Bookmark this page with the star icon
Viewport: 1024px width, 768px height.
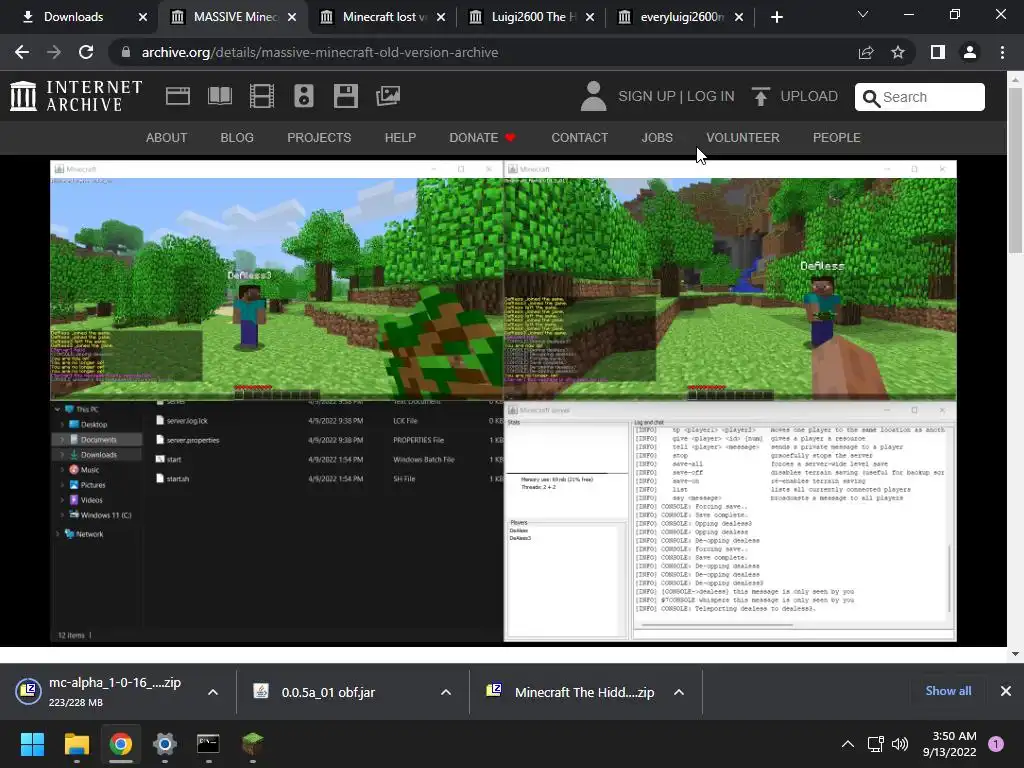coord(898,52)
